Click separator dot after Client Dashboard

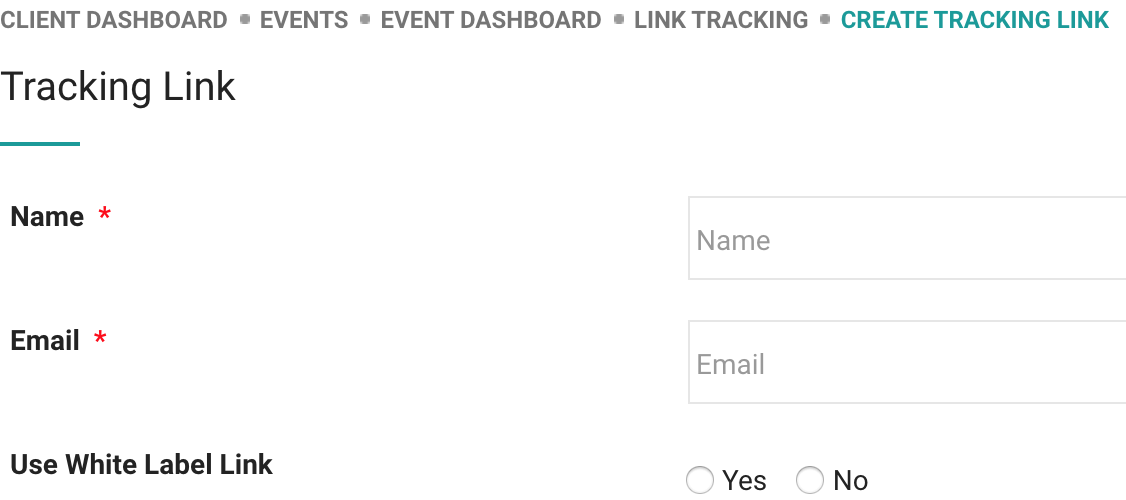tap(244, 20)
